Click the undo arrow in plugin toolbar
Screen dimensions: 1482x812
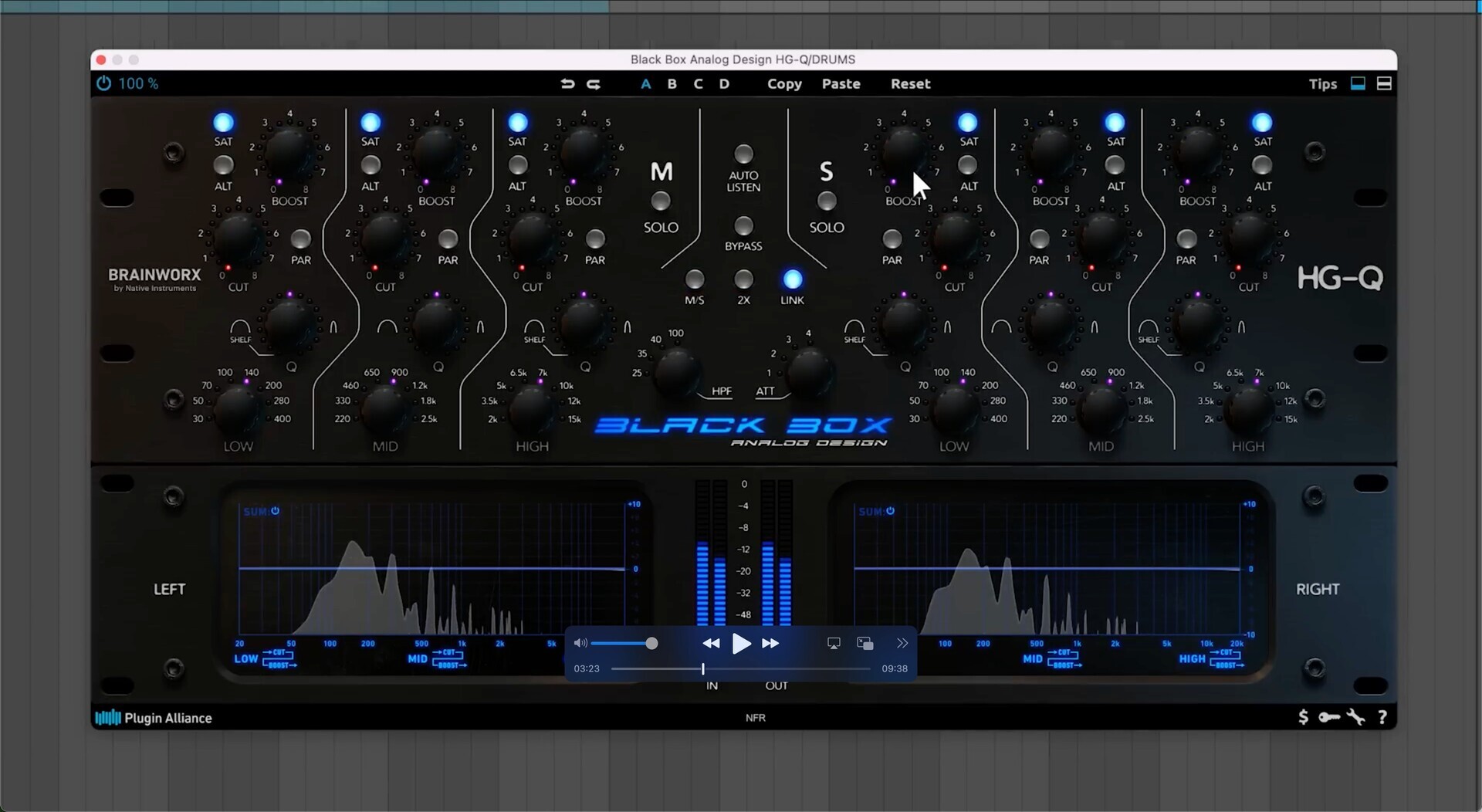coord(567,83)
